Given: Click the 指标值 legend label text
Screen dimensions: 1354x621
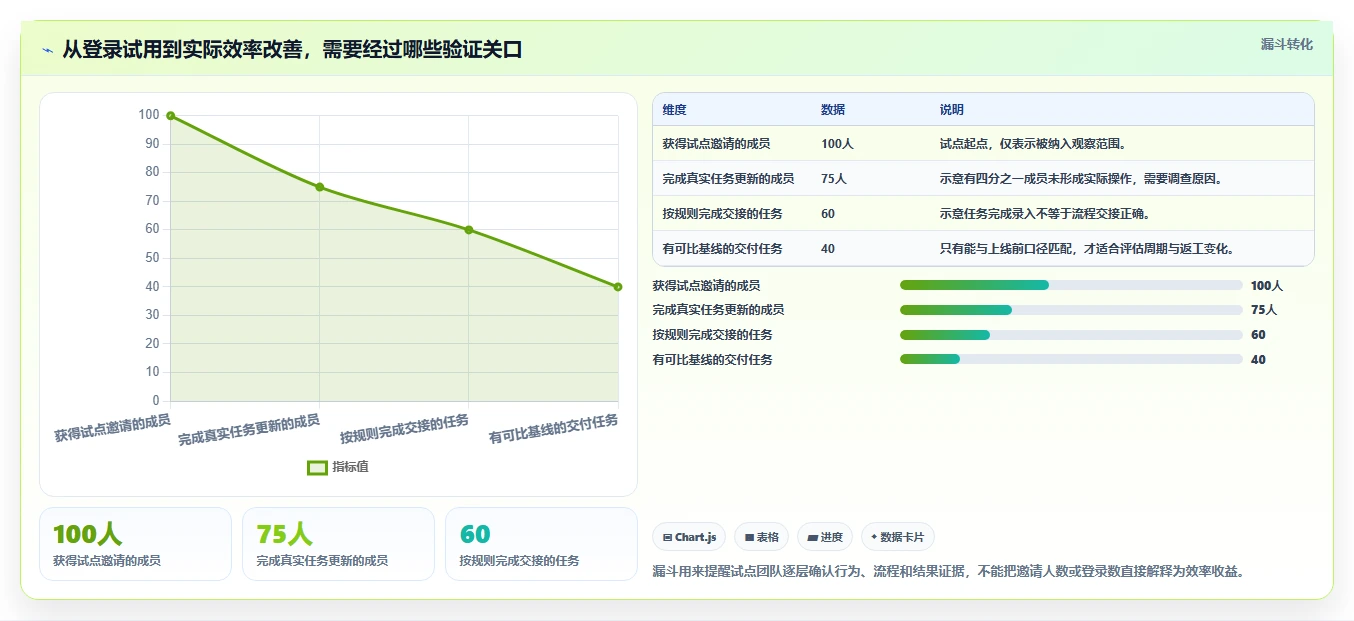Looking at the screenshot, I should (x=350, y=467).
